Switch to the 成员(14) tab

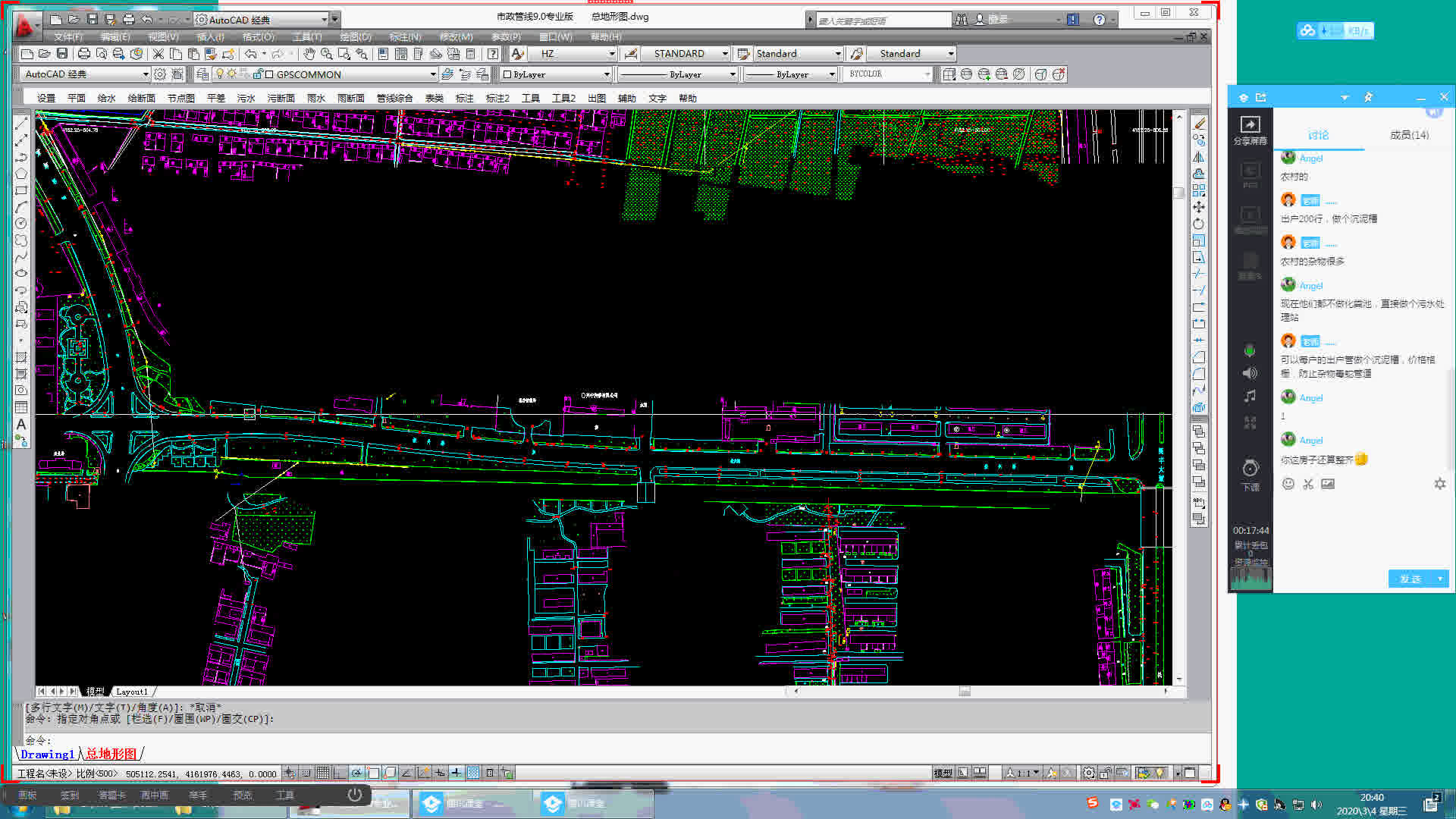pyautogui.click(x=1408, y=135)
